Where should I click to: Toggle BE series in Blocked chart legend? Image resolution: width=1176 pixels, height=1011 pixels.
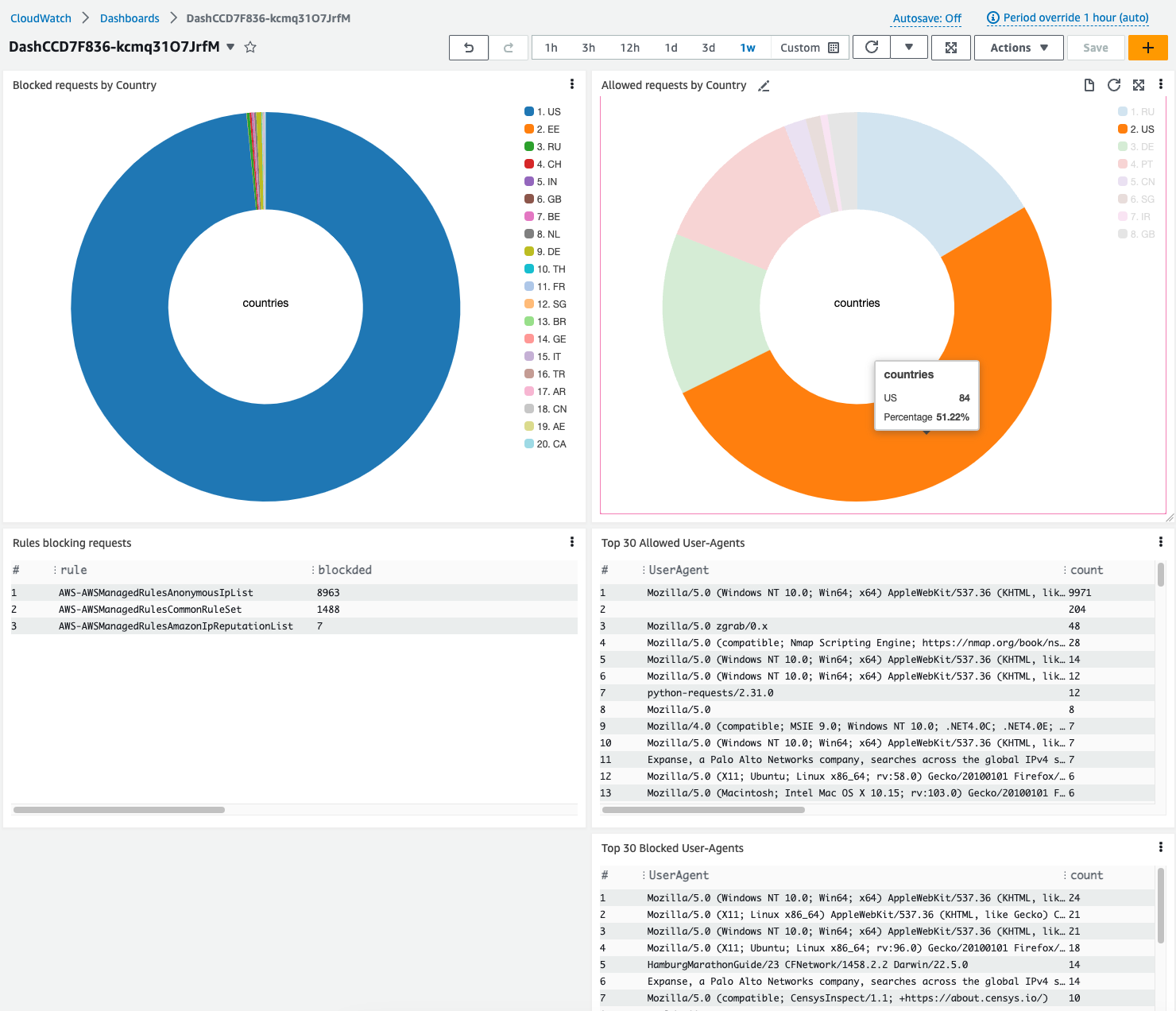pos(542,216)
